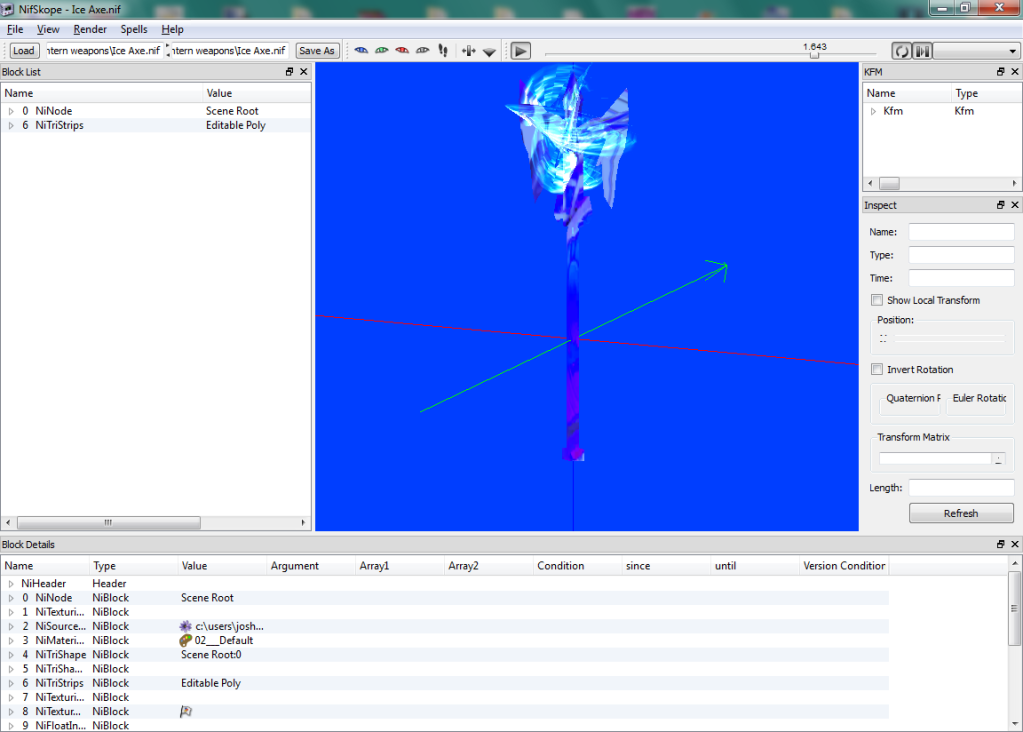Expand the Kfm tree entry
The height and width of the screenshot is (732, 1023).
coord(873,111)
